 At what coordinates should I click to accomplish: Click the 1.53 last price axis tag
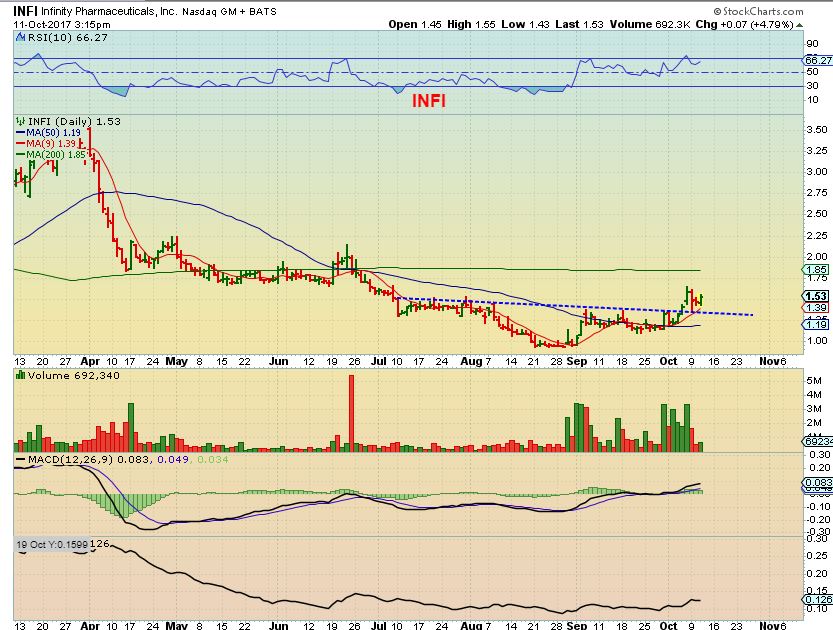(815, 296)
